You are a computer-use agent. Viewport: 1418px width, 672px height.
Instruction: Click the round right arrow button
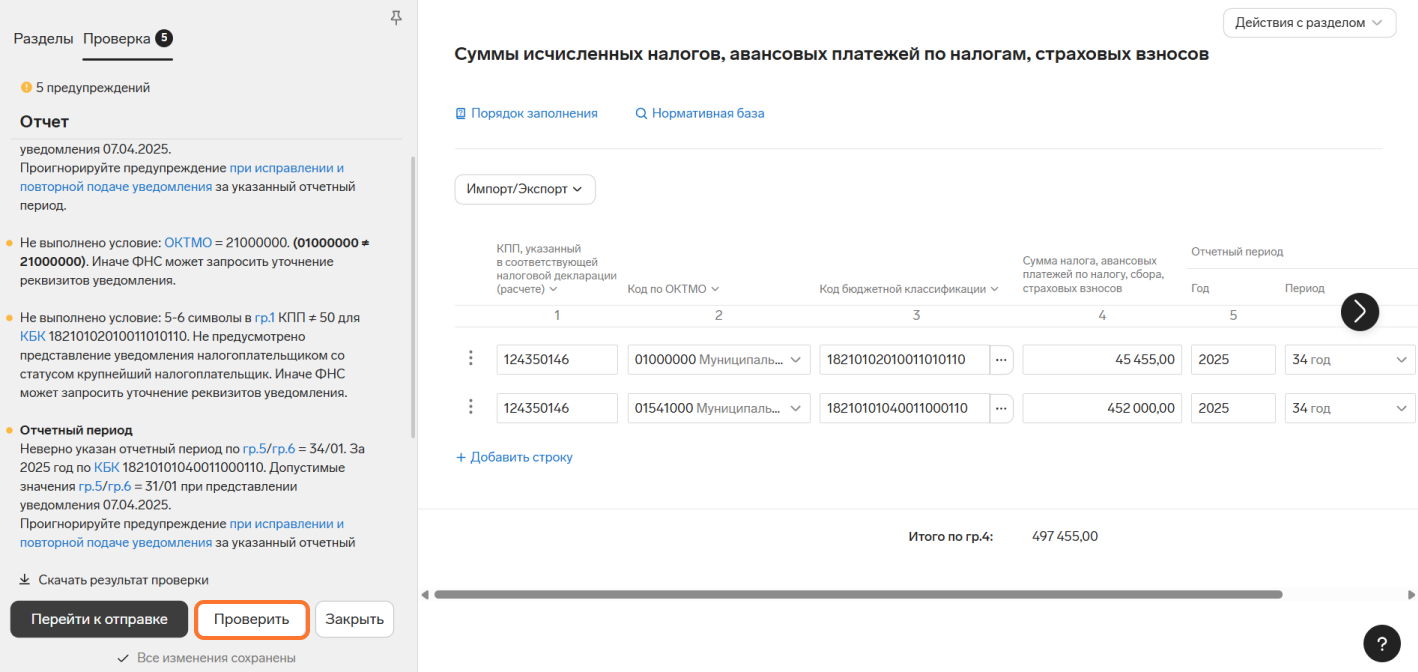1359,312
